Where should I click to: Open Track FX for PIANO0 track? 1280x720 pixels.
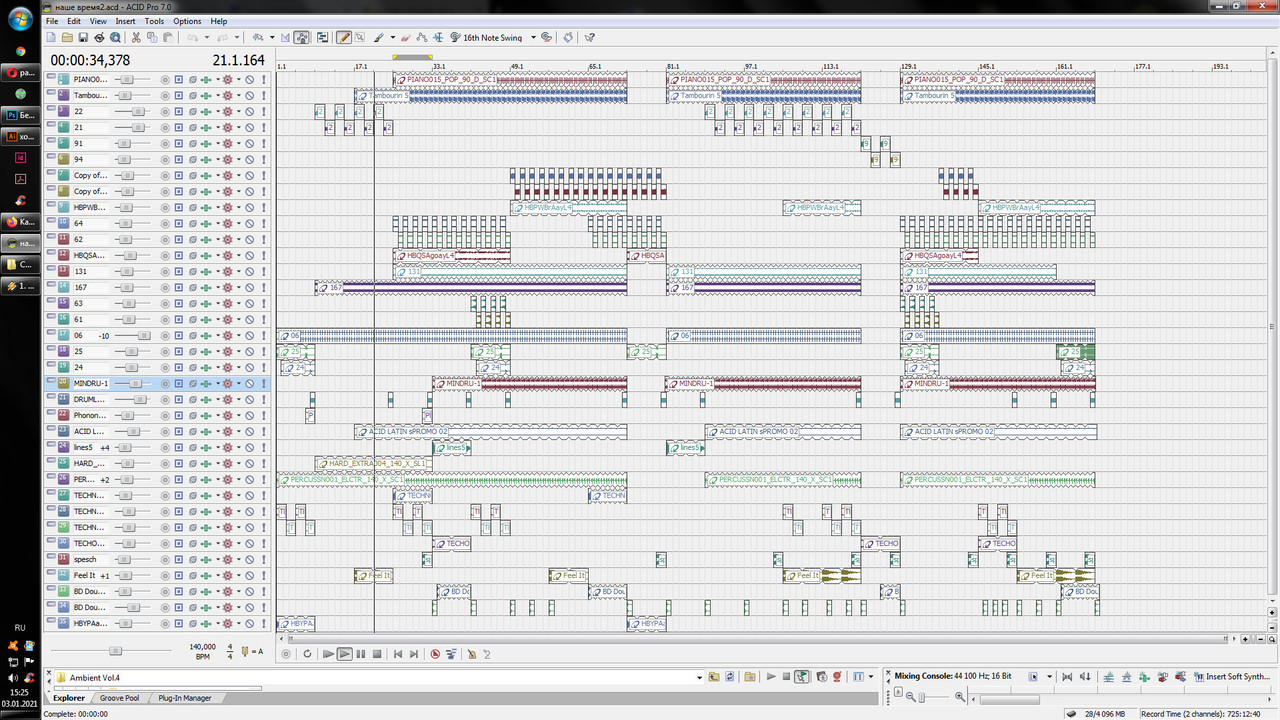click(206, 79)
